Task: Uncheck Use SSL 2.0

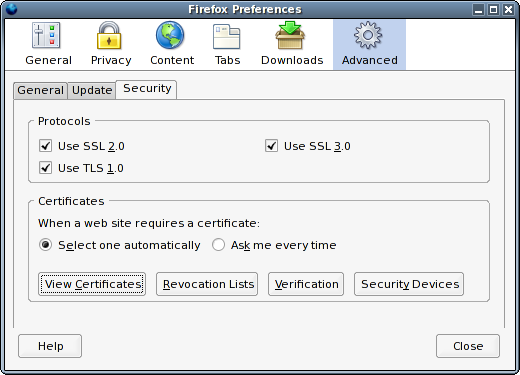Action: (45, 146)
